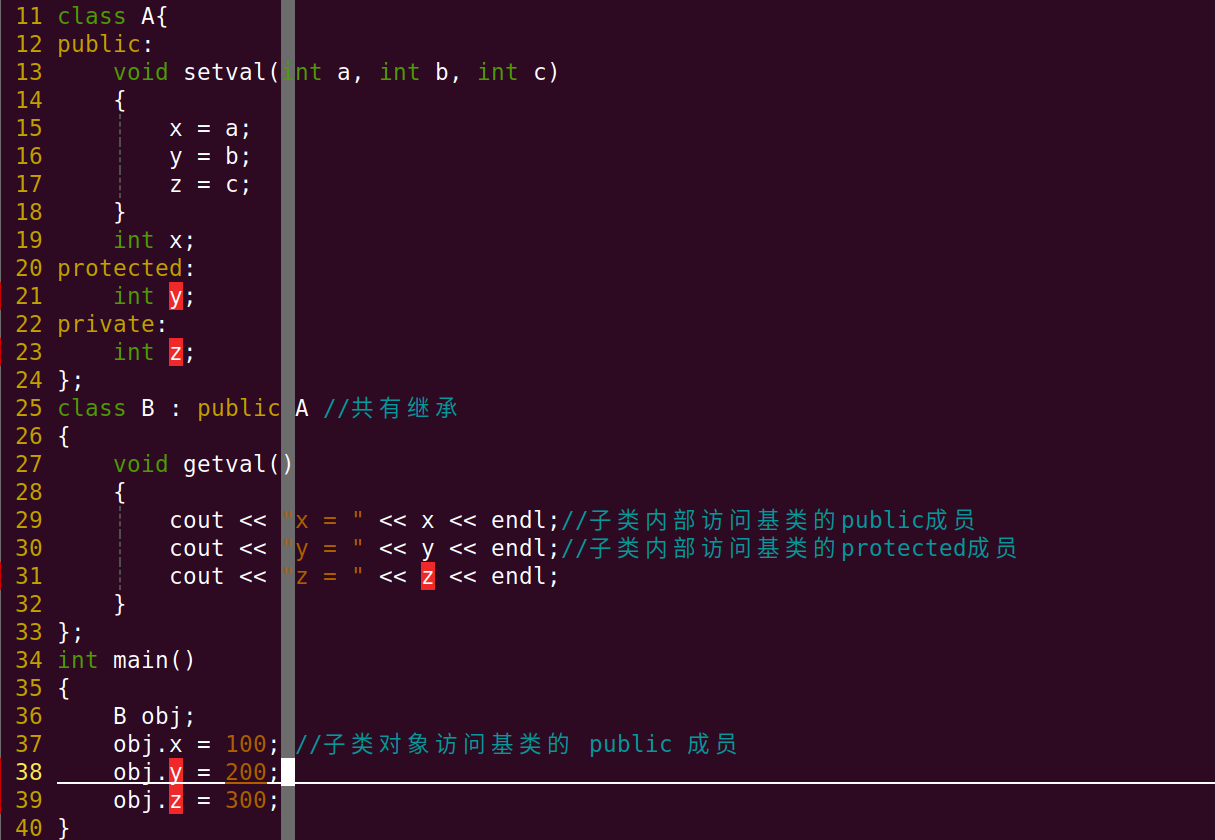Image resolution: width=1215 pixels, height=840 pixels.
Task: Click the closing brace on line 40
Action: coord(62,827)
